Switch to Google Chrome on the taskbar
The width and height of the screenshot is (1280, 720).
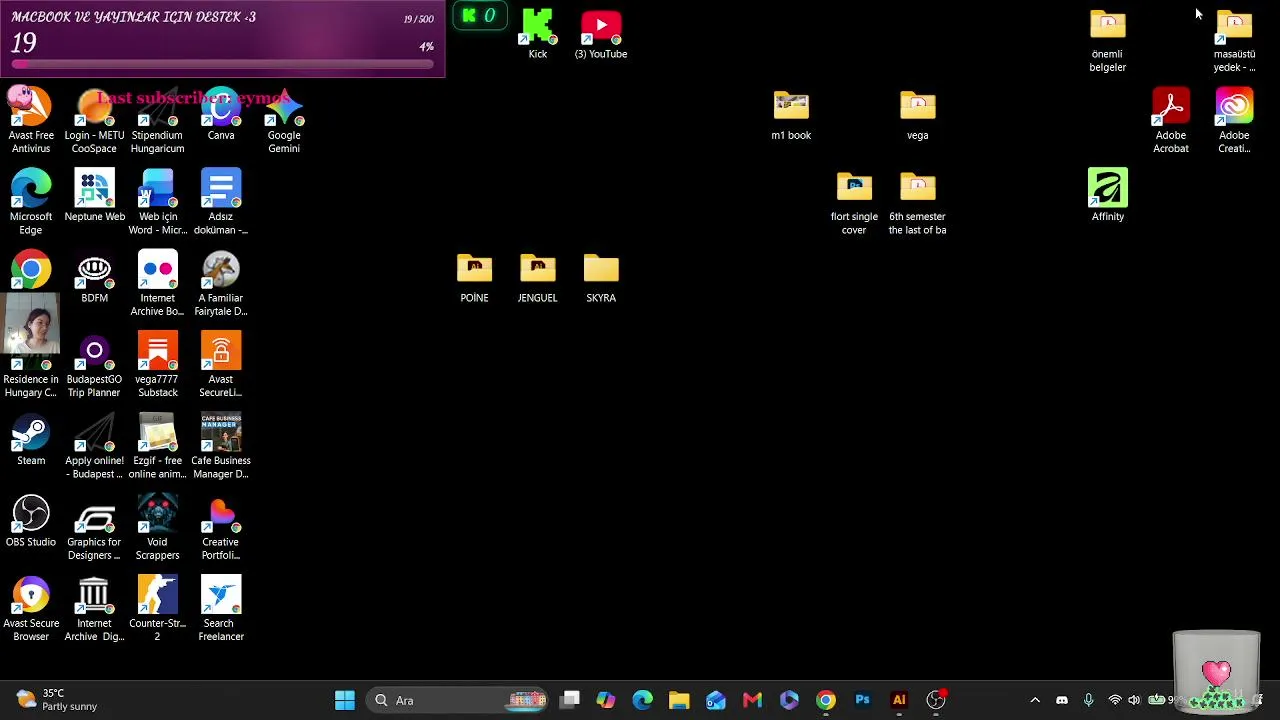click(826, 700)
